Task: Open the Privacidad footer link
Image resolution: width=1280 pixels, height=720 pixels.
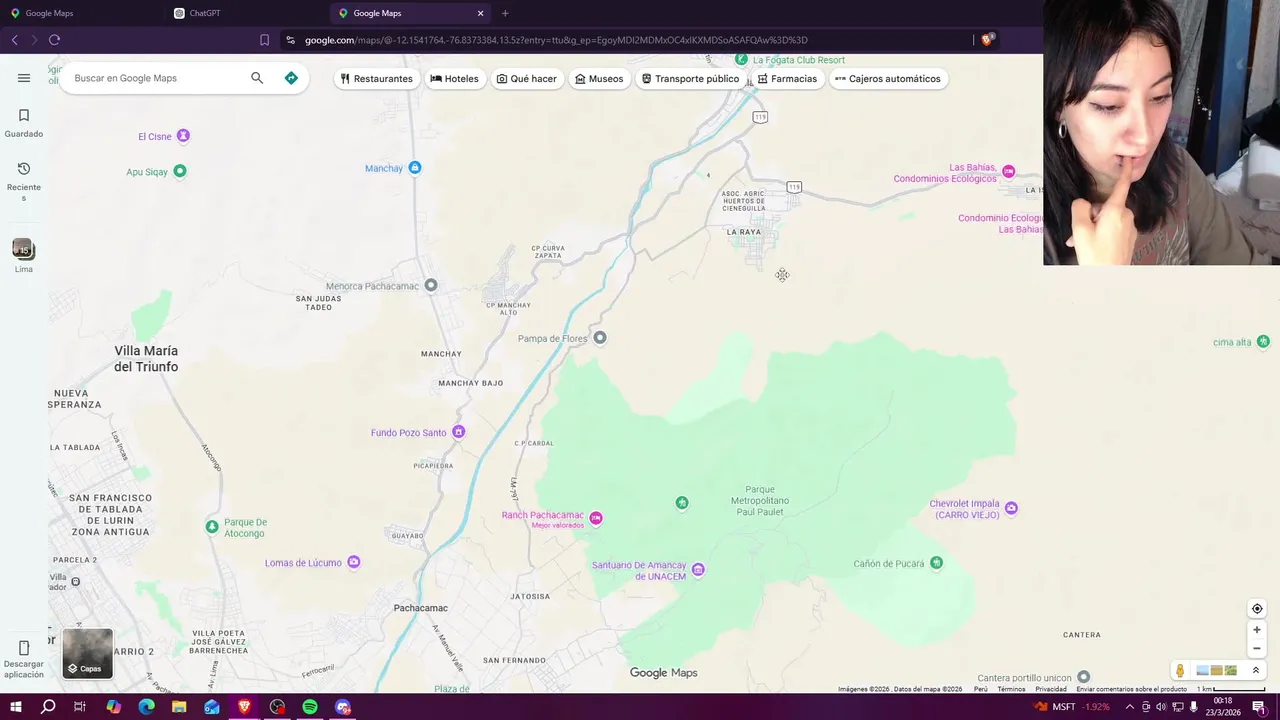Action: coord(1051,689)
